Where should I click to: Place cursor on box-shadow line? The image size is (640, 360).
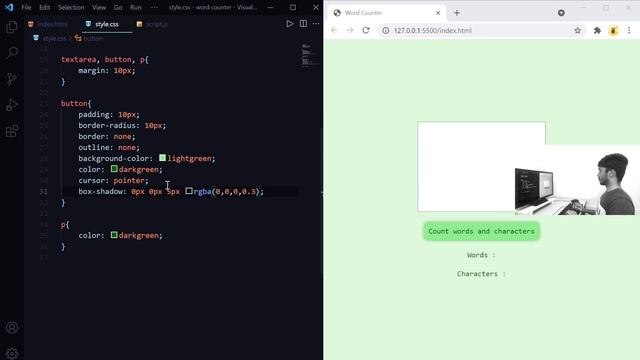(171, 191)
